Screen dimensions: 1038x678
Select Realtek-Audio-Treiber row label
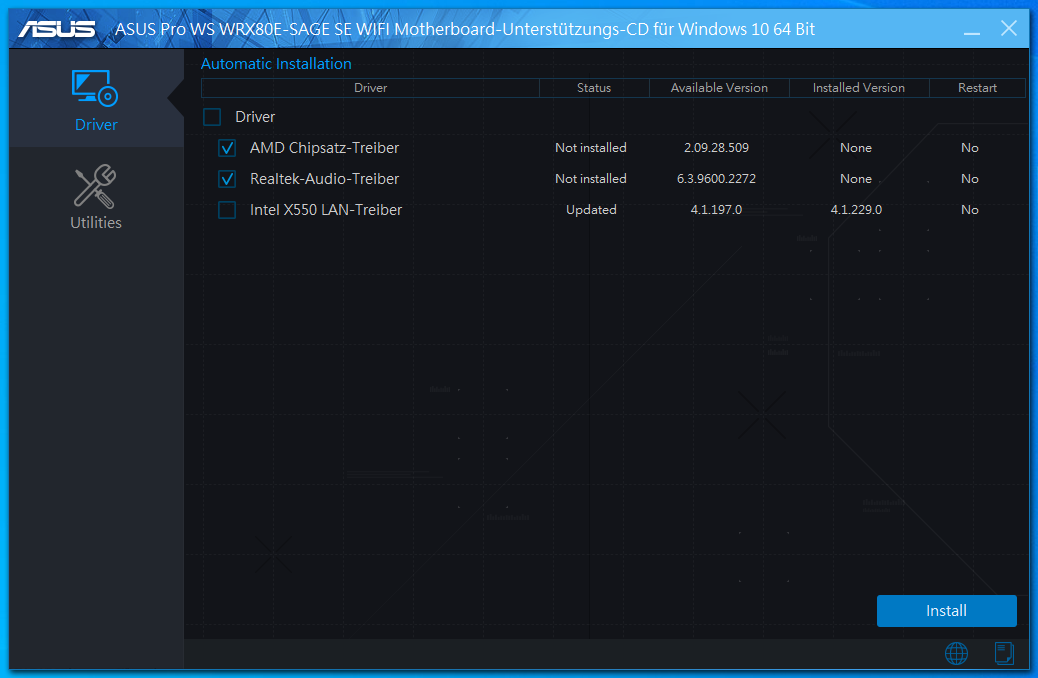tap(324, 179)
